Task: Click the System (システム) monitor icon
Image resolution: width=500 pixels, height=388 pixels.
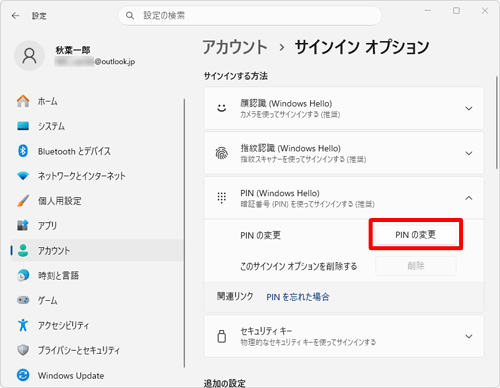Action: click(x=23, y=126)
